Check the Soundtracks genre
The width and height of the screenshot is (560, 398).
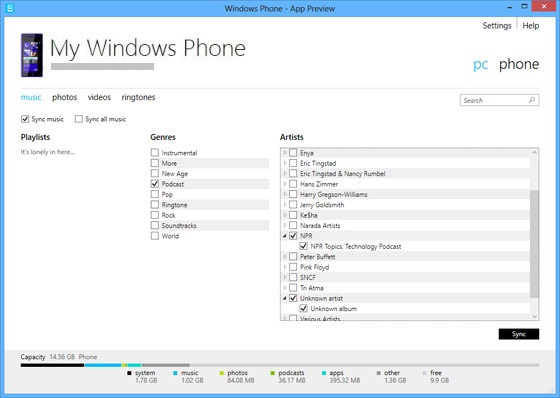[155, 225]
